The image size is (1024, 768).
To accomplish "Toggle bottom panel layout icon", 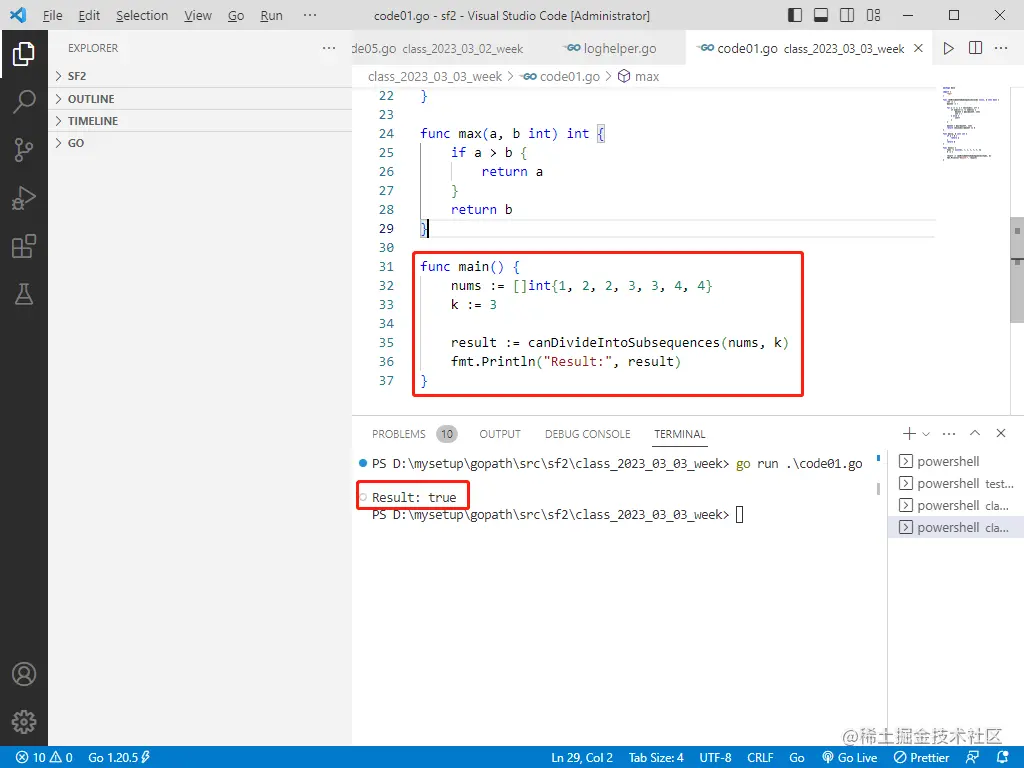I will (821, 15).
